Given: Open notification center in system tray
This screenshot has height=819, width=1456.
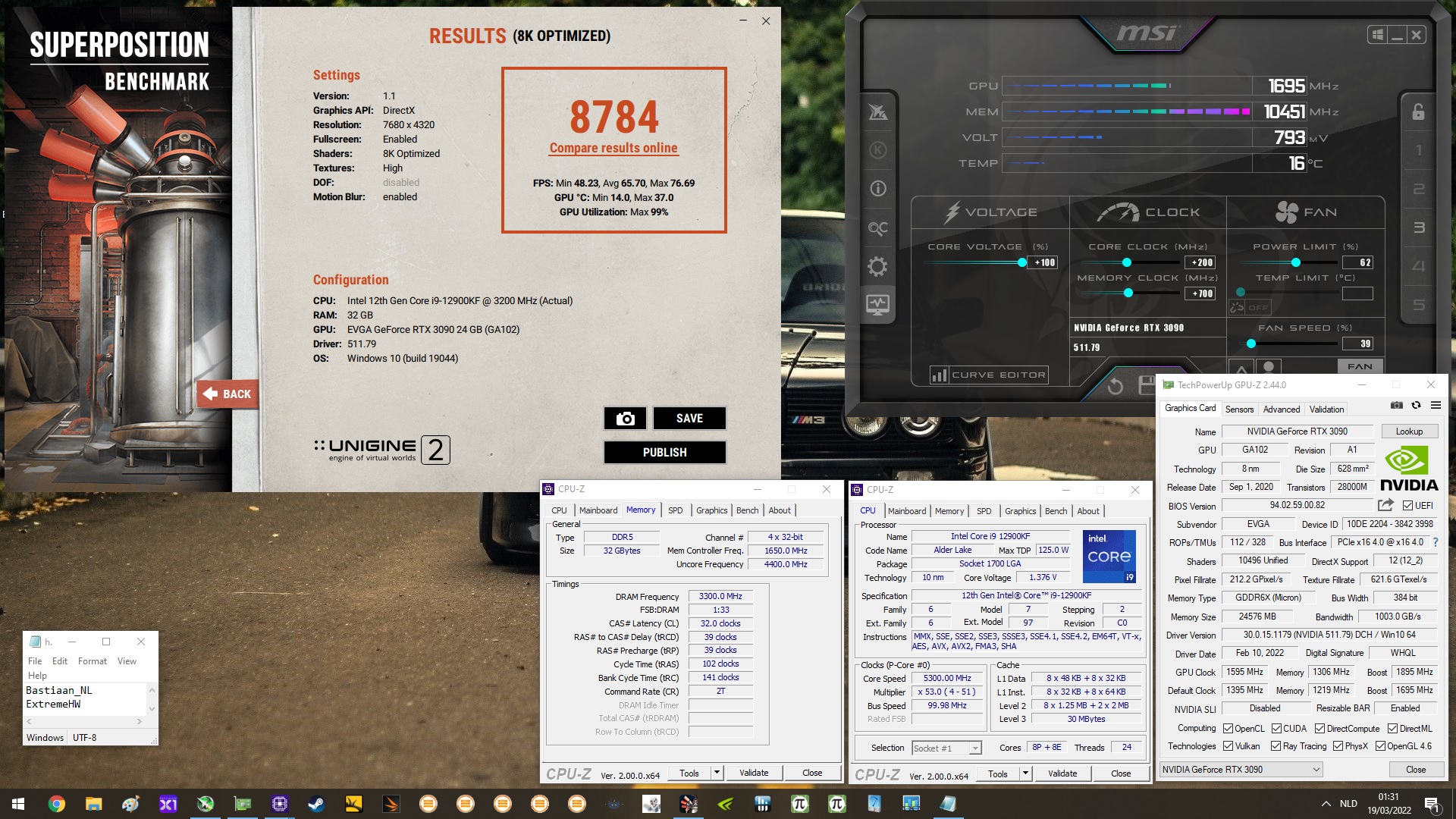Looking at the screenshot, I should click(x=1432, y=804).
